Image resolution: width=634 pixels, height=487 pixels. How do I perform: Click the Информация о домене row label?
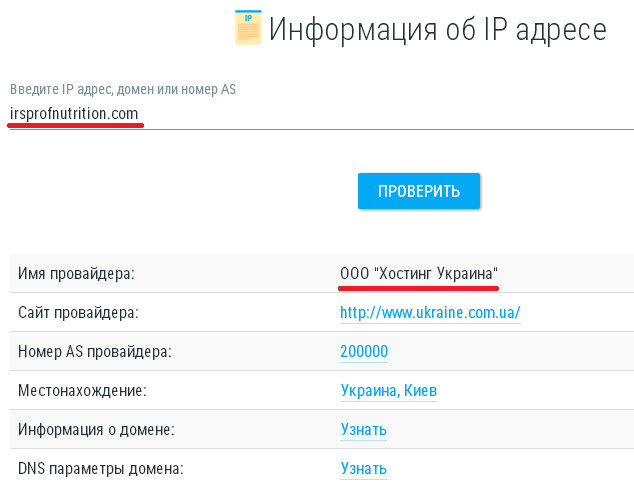pos(96,430)
